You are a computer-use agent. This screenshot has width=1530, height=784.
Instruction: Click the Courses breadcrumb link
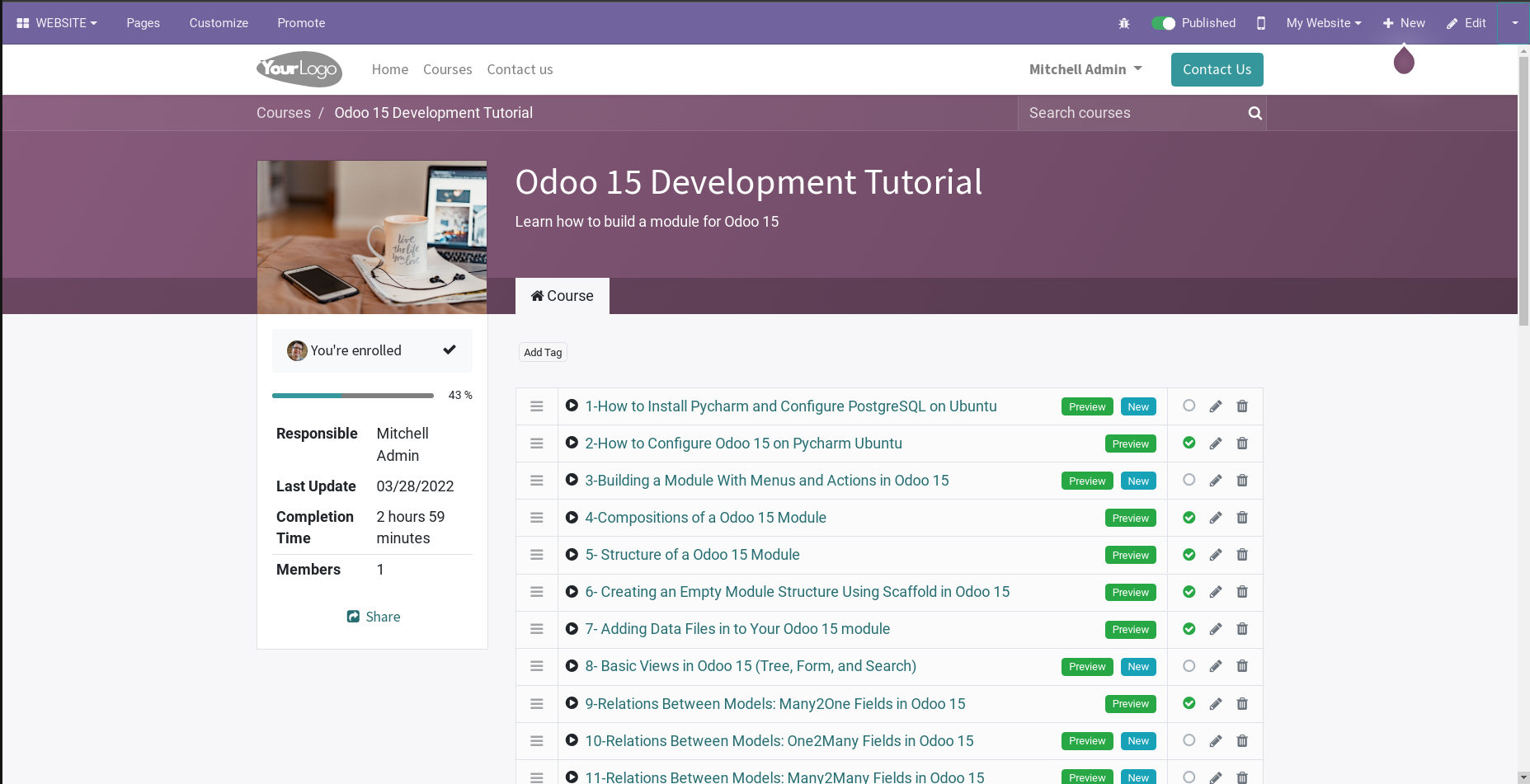click(284, 113)
